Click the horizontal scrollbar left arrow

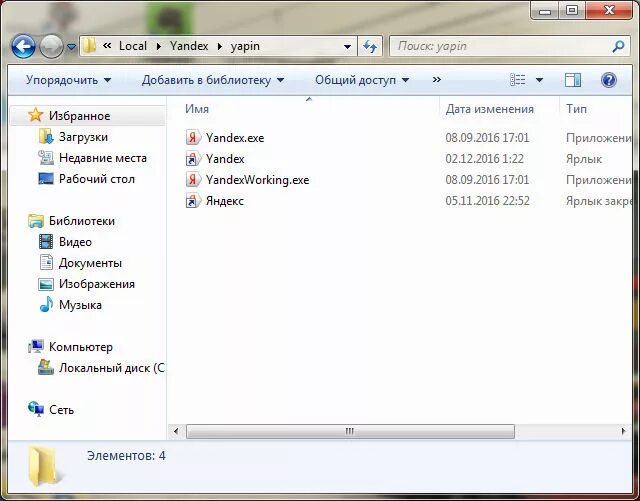(x=176, y=431)
